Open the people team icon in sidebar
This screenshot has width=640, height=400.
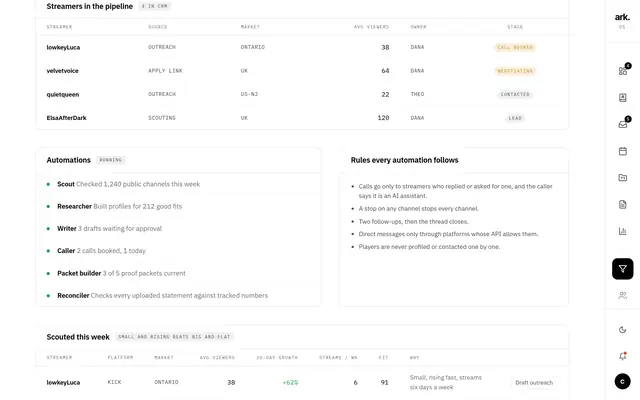click(622, 296)
